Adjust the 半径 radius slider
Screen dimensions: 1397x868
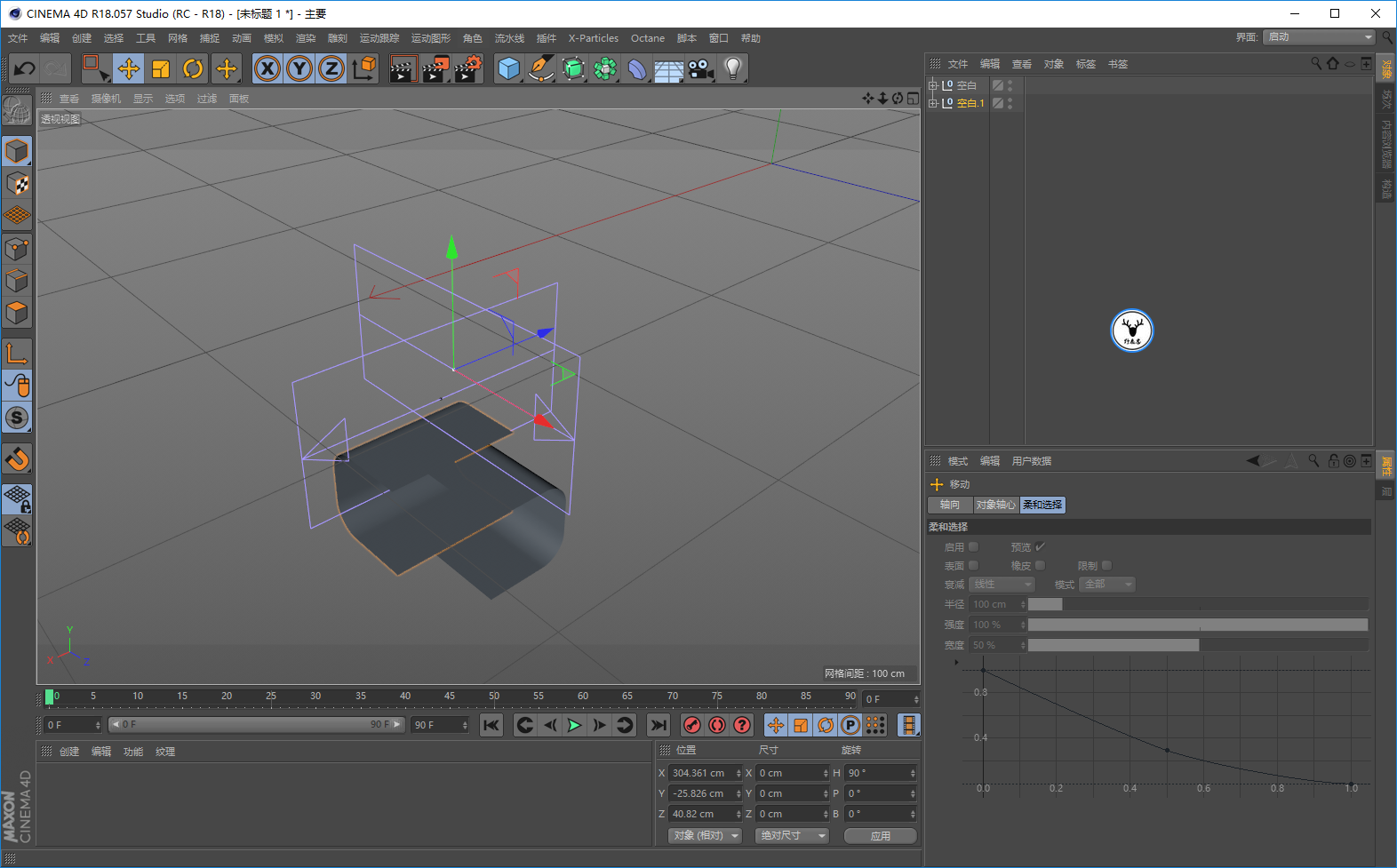(1198, 604)
